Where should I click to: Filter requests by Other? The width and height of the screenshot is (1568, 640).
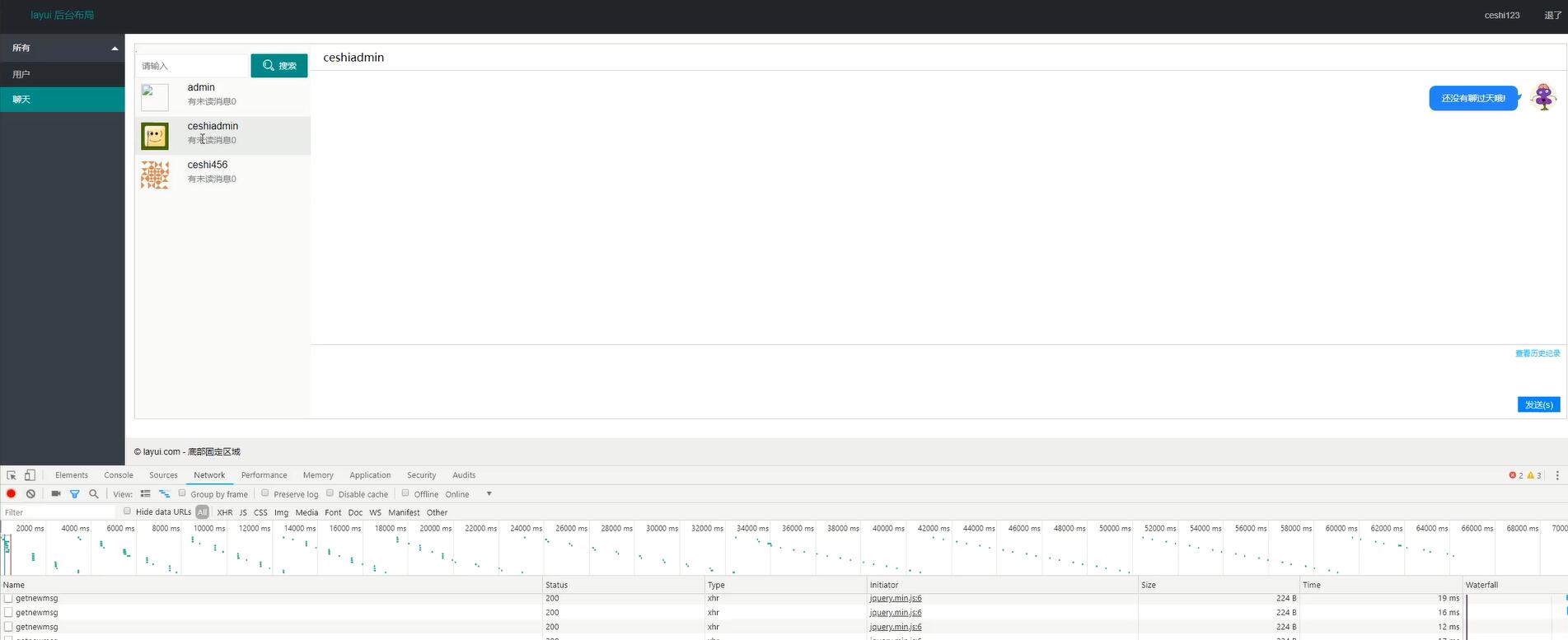pos(437,512)
